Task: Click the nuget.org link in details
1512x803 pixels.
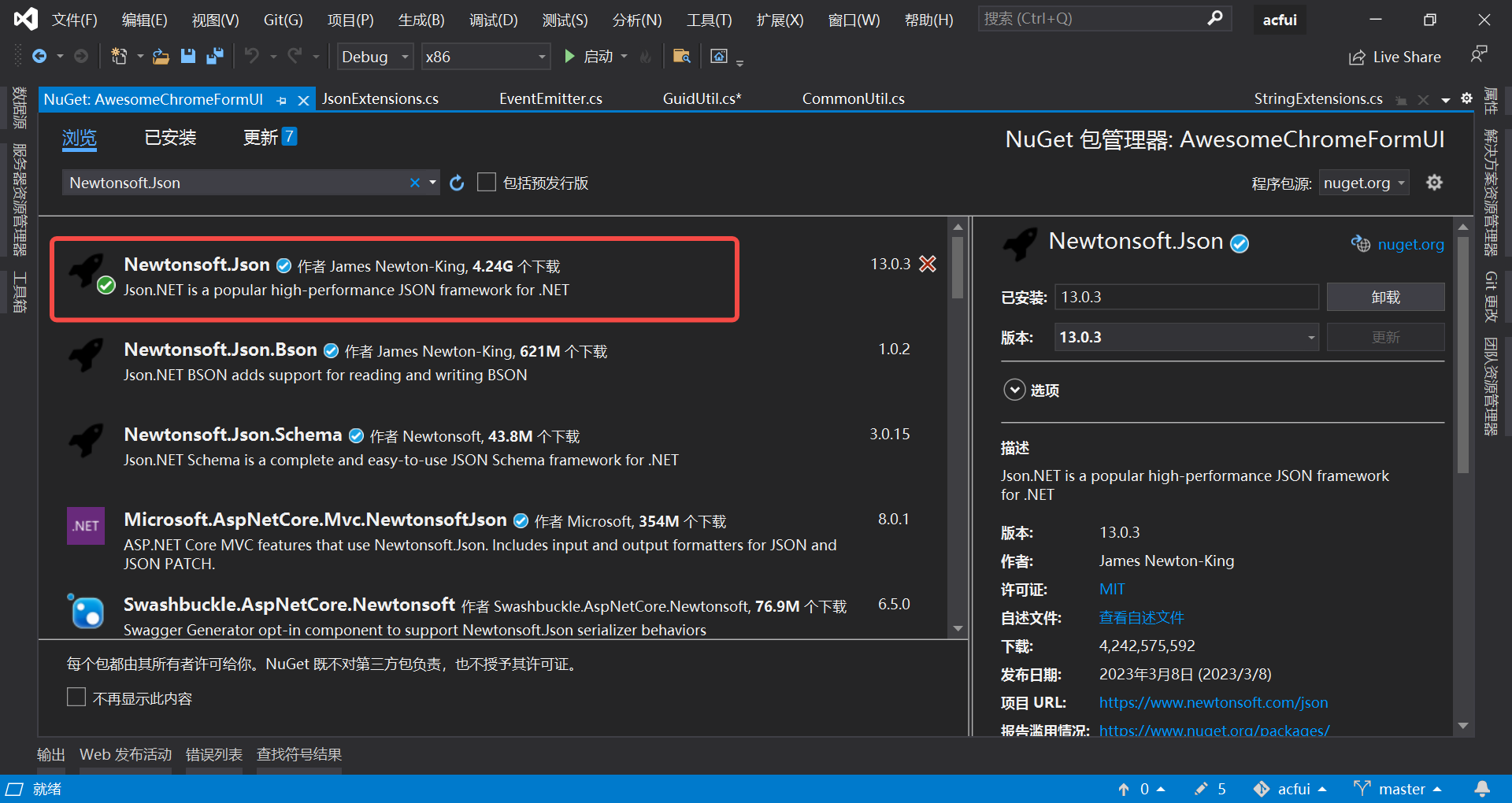Action: 1410,244
